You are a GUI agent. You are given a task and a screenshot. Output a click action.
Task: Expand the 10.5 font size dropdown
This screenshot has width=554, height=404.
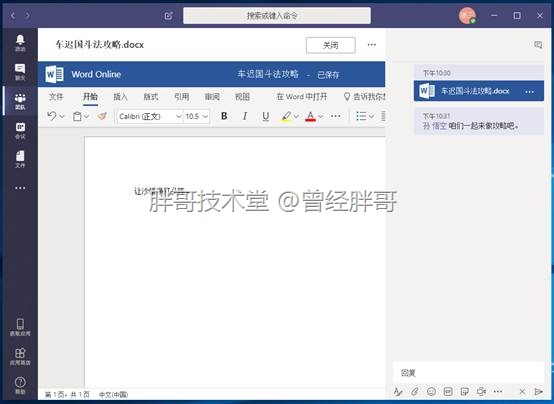tap(205, 116)
